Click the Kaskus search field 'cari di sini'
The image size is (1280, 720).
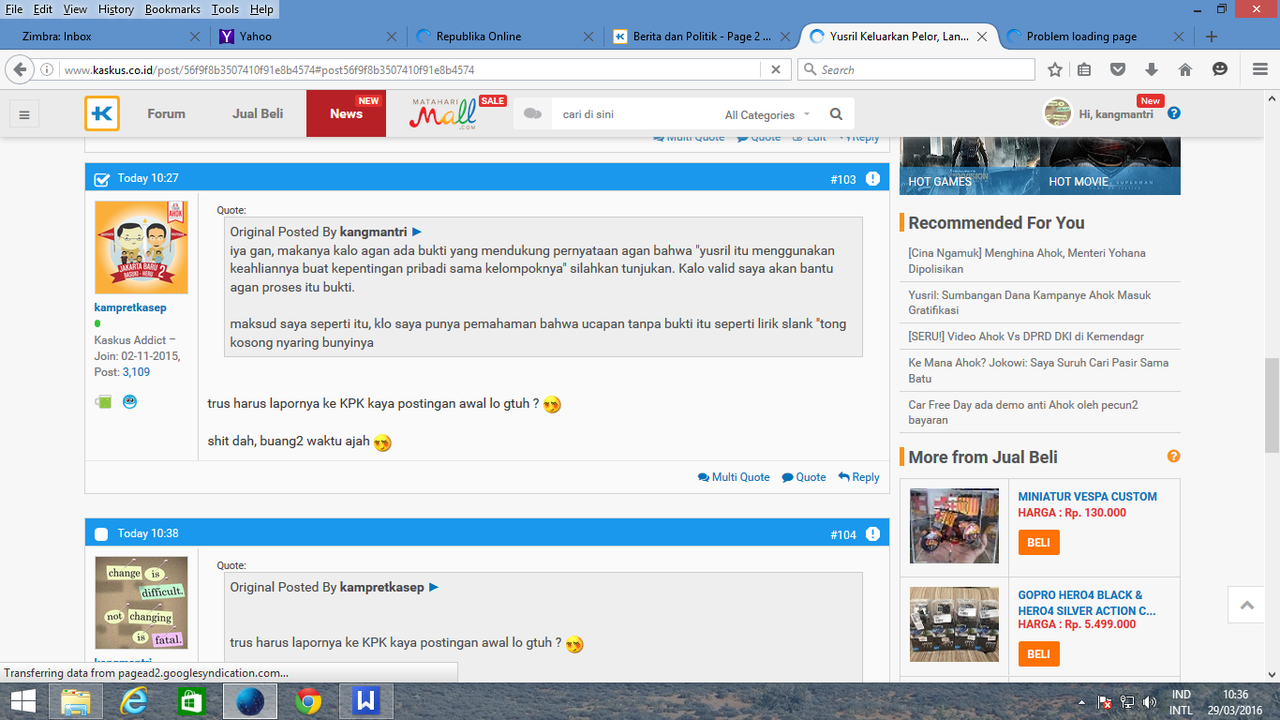pyautogui.click(x=635, y=114)
